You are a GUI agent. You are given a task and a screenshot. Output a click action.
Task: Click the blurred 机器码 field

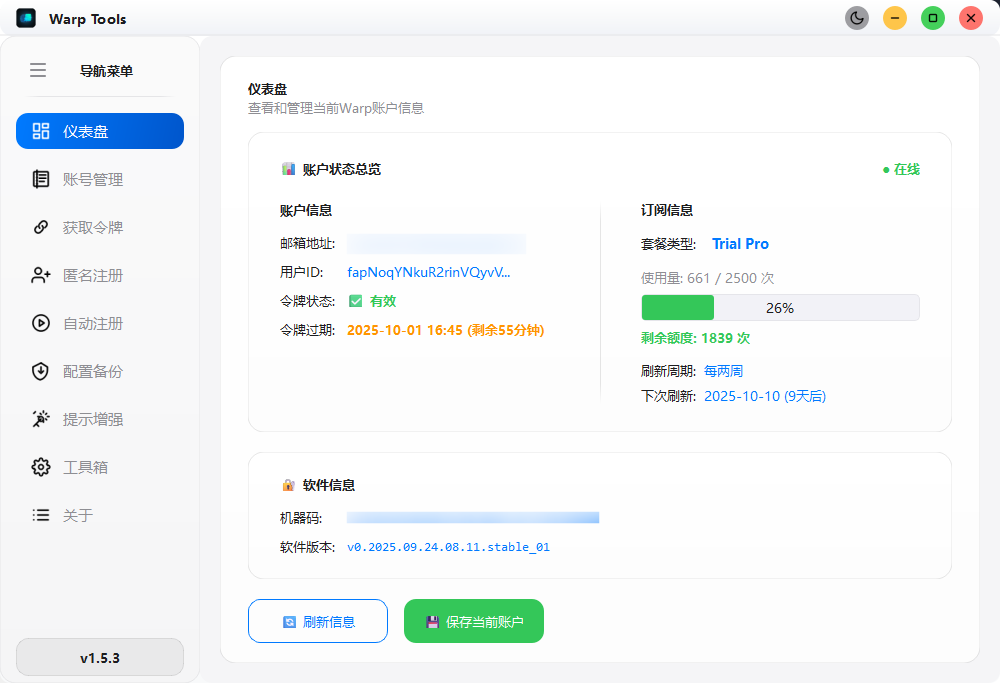(472, 518)
